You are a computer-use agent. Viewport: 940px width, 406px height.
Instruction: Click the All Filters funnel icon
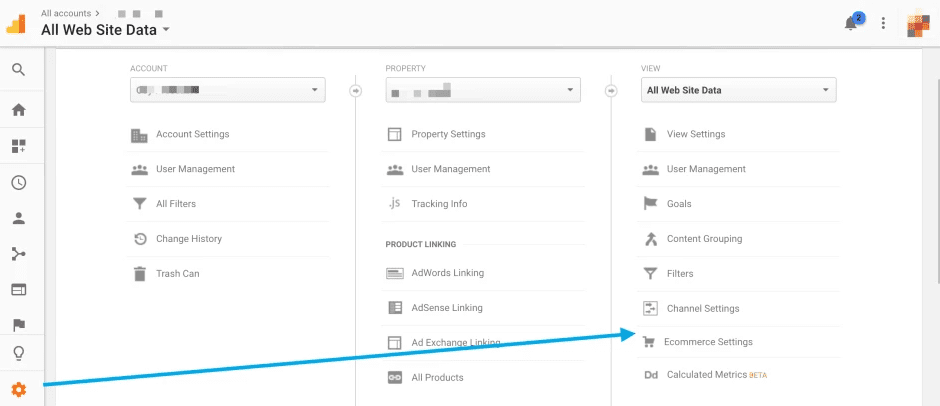[139, 204]
